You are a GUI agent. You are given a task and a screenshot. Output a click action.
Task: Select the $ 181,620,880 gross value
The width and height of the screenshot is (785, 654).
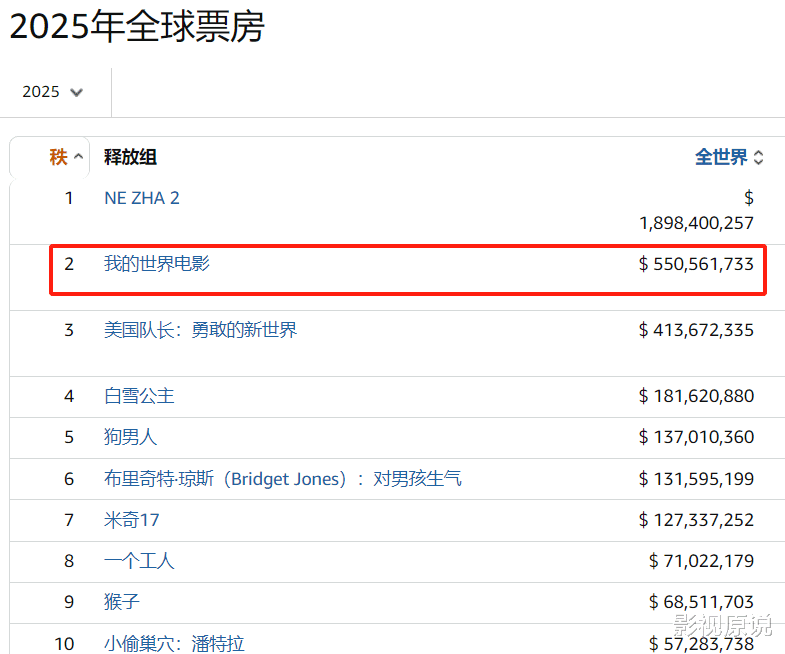coord(696,396)
